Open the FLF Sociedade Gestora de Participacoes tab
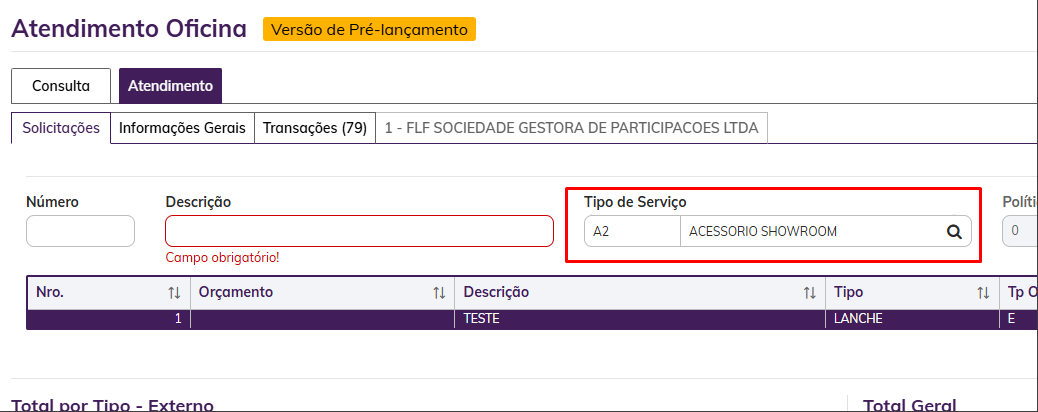This screenshot has height=412, width=1038. 571,128
